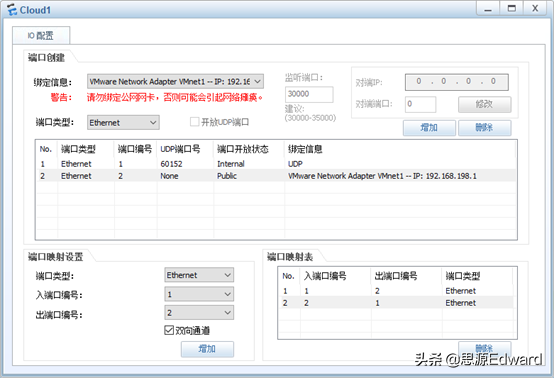Toggle the 双向通道 checkbox
554x378 pixels.
click(169, 330)
